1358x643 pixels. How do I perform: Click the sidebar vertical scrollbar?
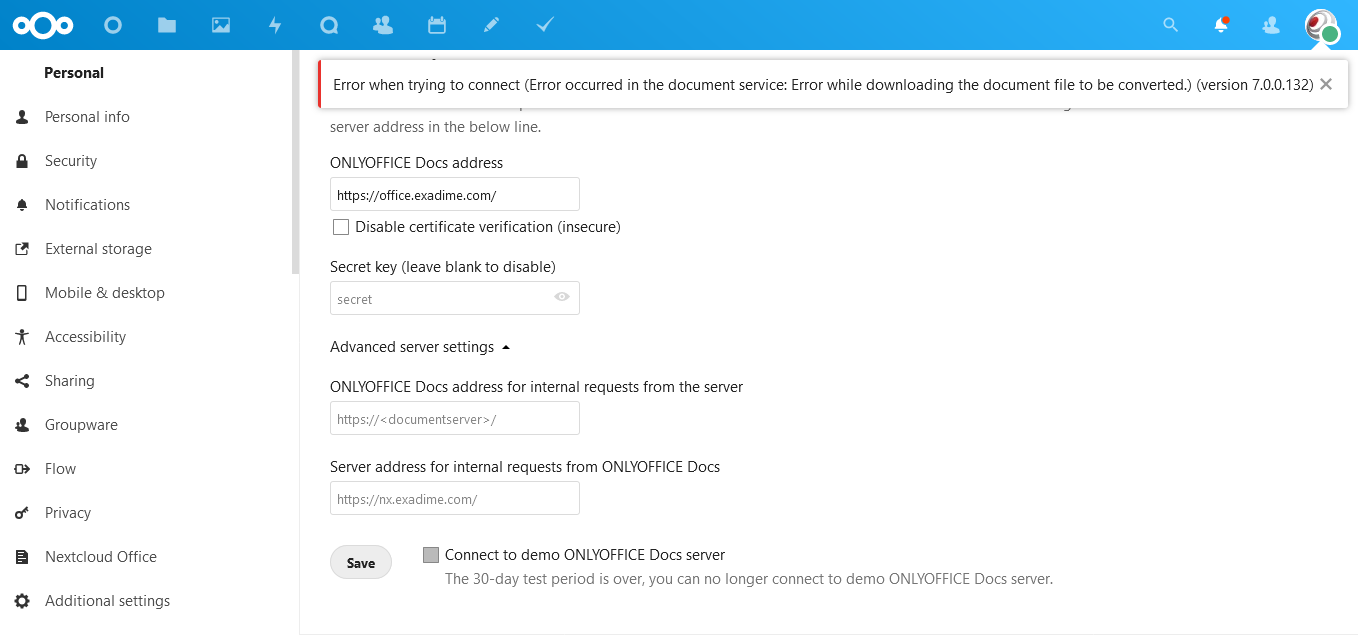tap(295, 162)
